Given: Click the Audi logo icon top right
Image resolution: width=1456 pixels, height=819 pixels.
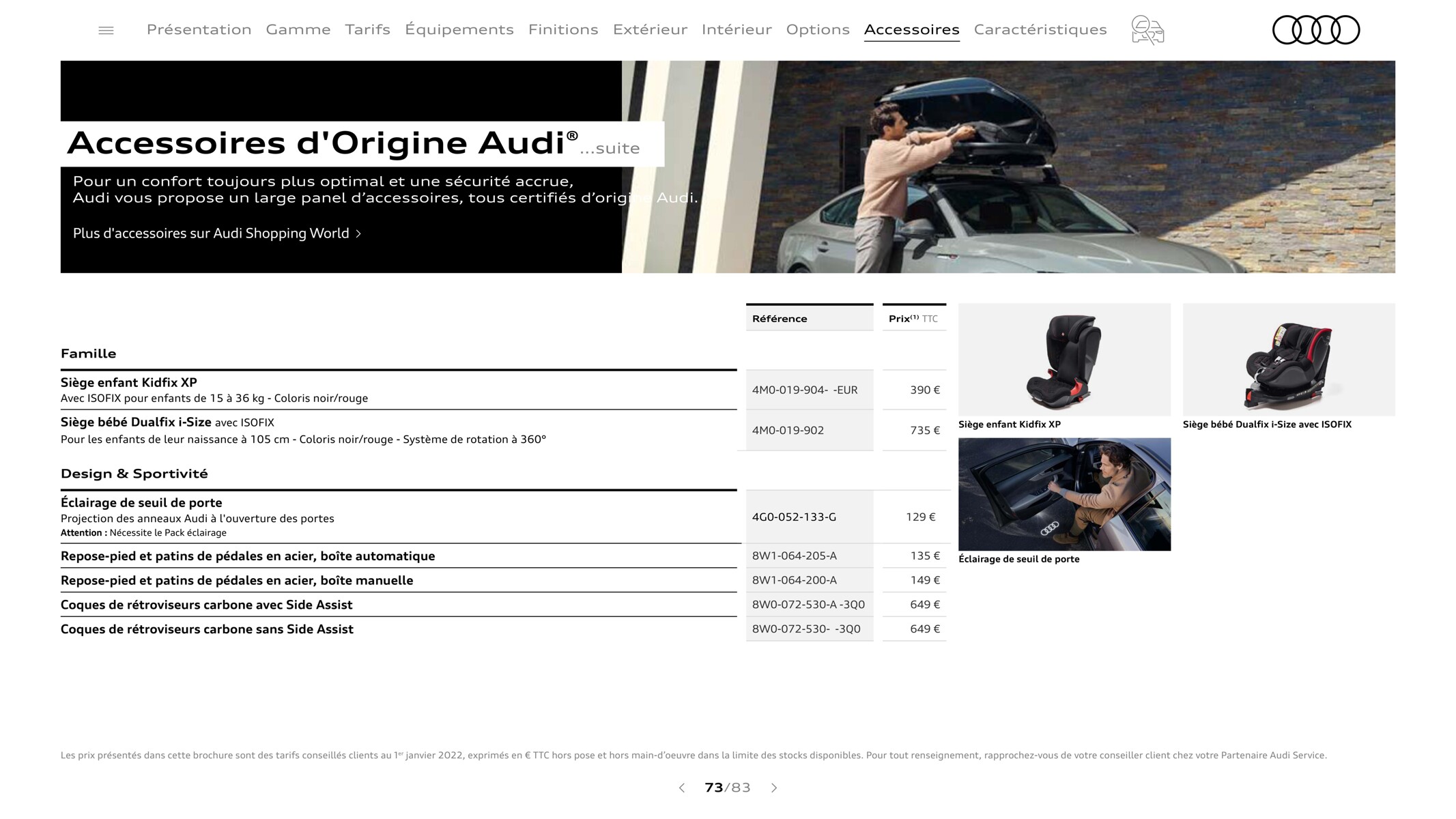Looking at the screenshot, I should (x=1315, y=30).
